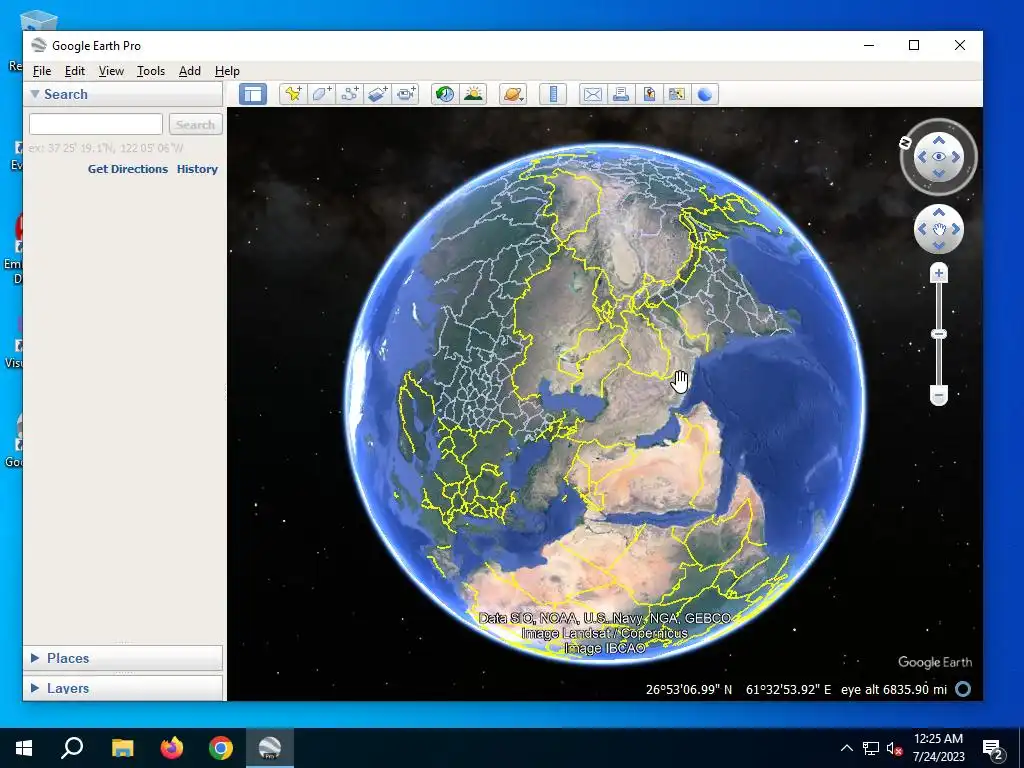Move left with hand-ring arrow
The width and height of the screenshot is (1024, 768).
922,229
